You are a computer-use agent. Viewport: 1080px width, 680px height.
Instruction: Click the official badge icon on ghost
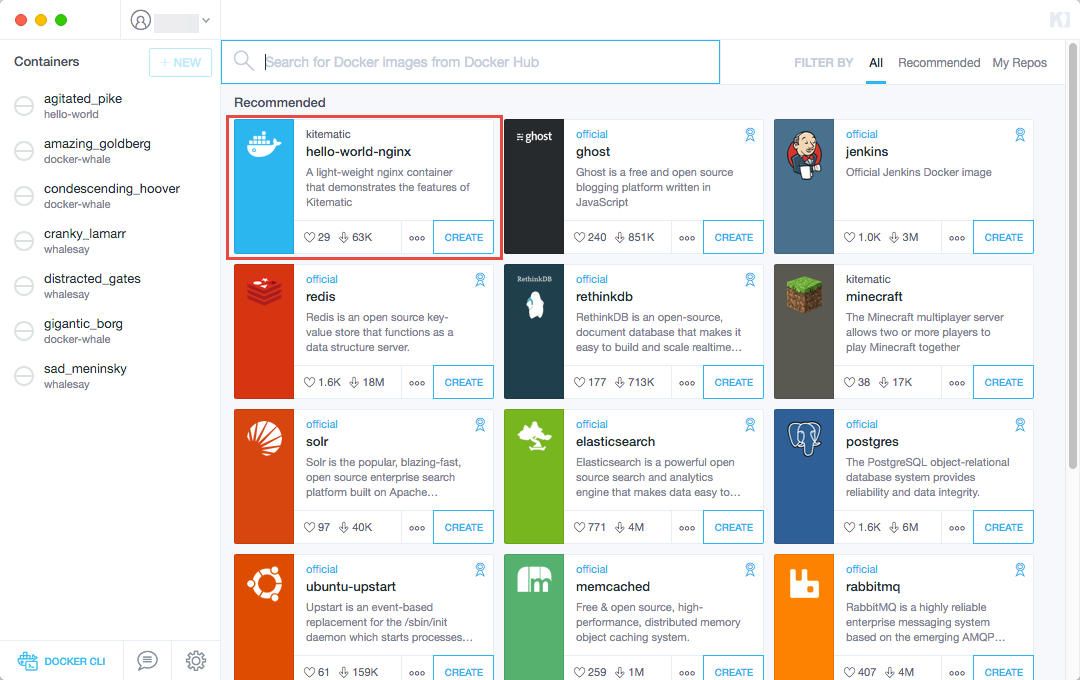pos(750,135)
